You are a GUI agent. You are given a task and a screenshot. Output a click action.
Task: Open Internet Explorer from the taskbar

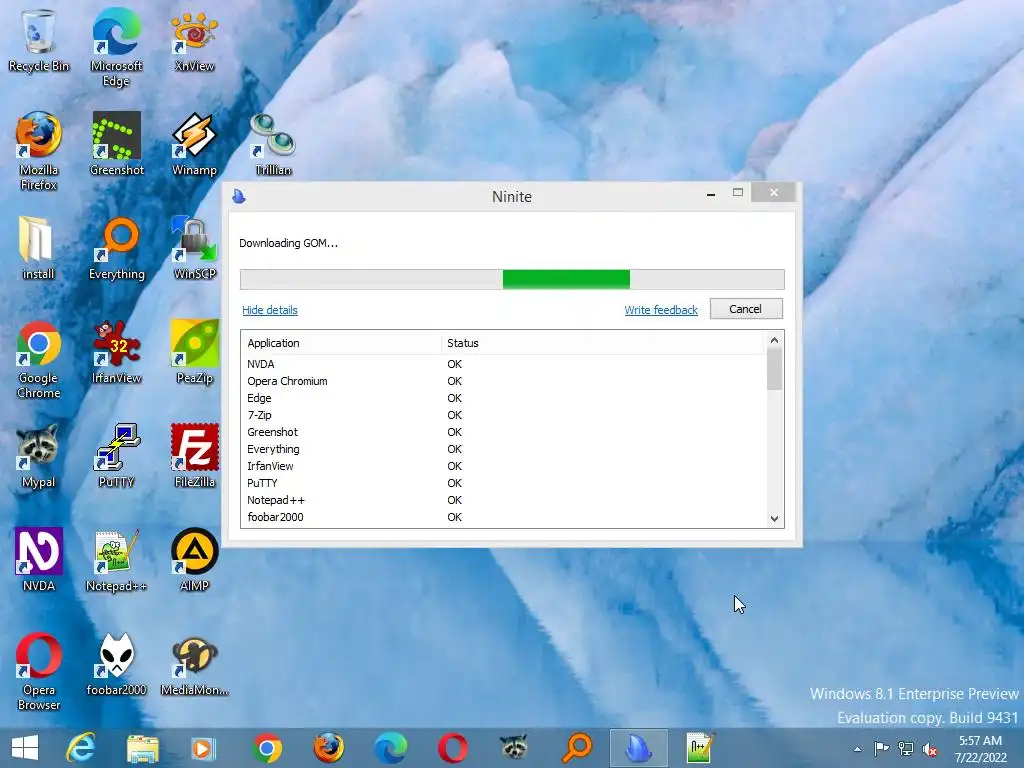(x=81, y=748)
